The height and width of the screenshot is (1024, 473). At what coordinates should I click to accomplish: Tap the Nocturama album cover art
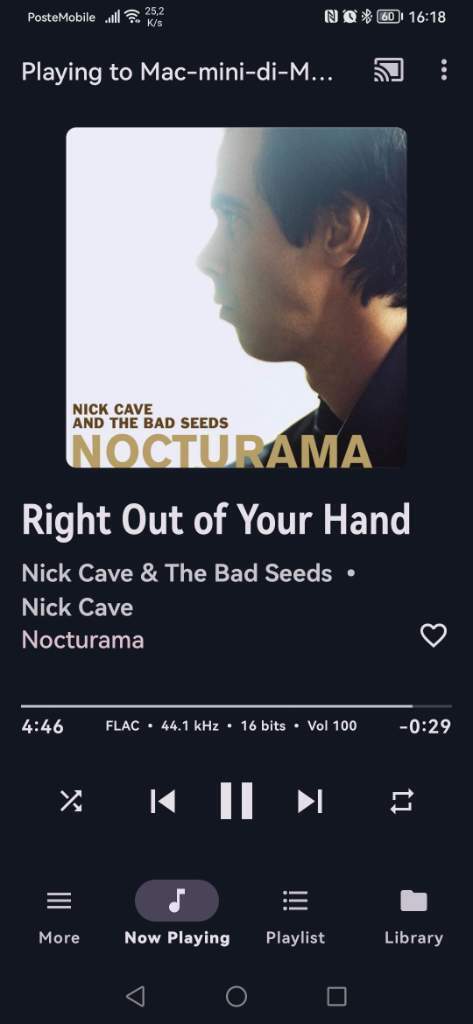point(236,297)
